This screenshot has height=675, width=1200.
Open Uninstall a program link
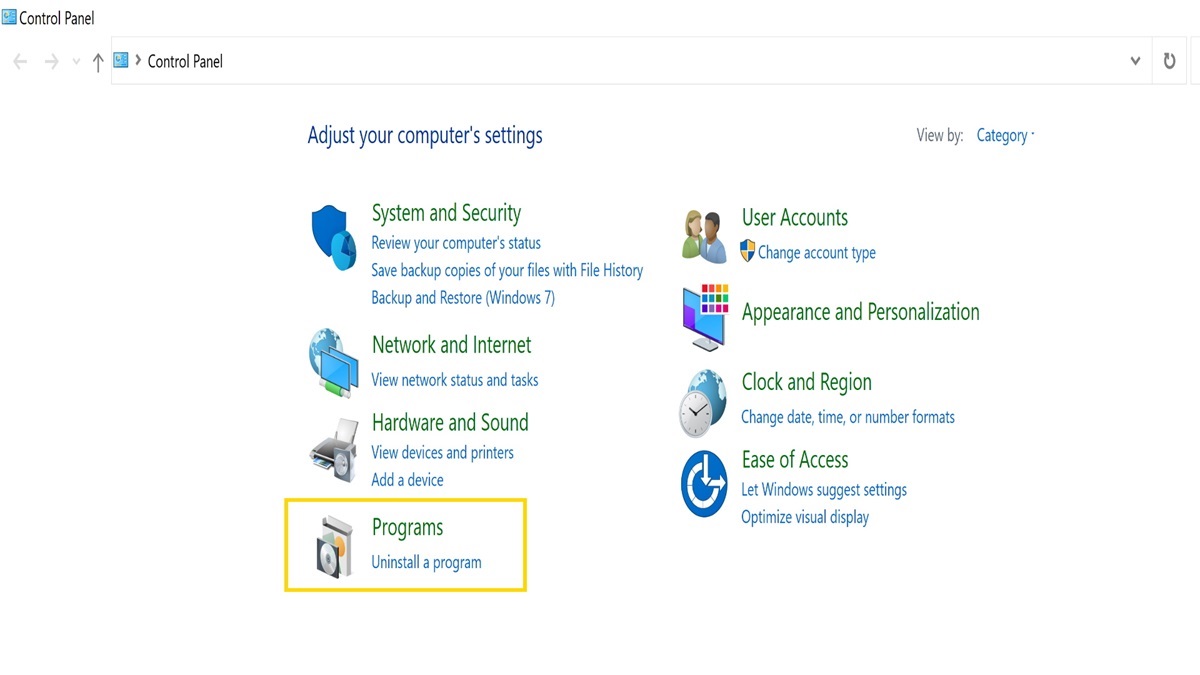[x=426, y=562]
